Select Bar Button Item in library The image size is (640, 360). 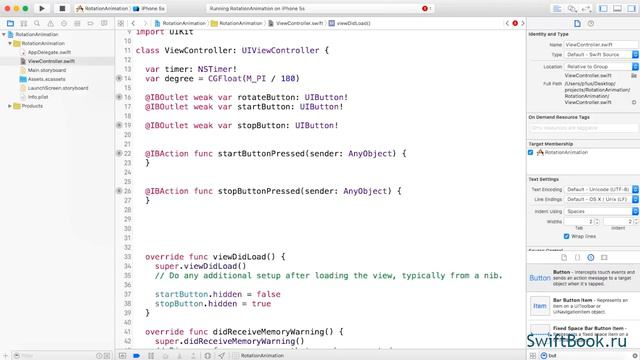click(583, 306)
